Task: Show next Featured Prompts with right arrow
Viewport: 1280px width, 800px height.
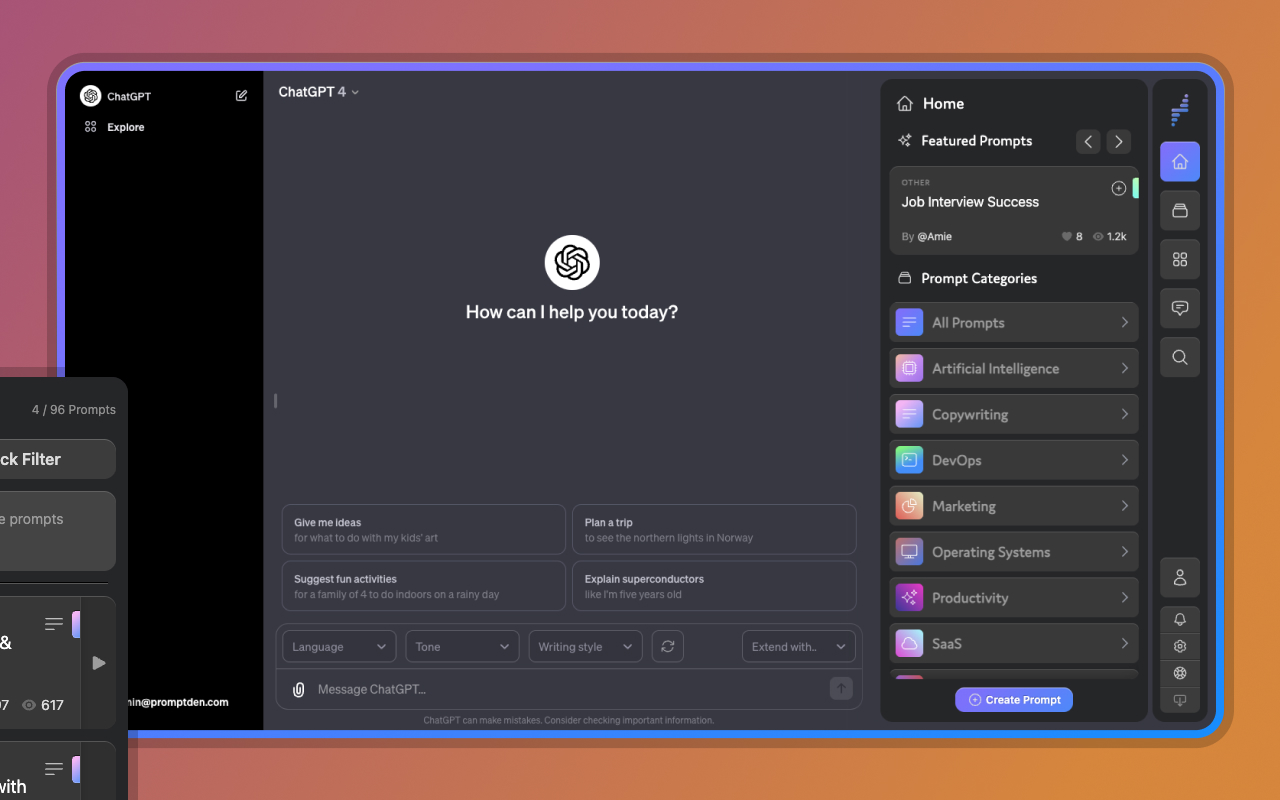Action: (1118, 141)
